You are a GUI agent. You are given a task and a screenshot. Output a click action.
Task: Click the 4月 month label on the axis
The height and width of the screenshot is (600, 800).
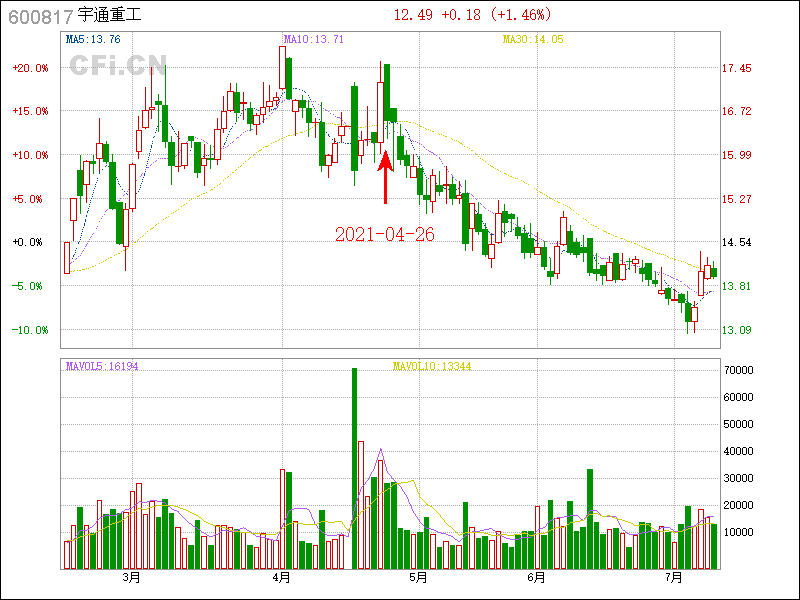[x=281, y=577]
